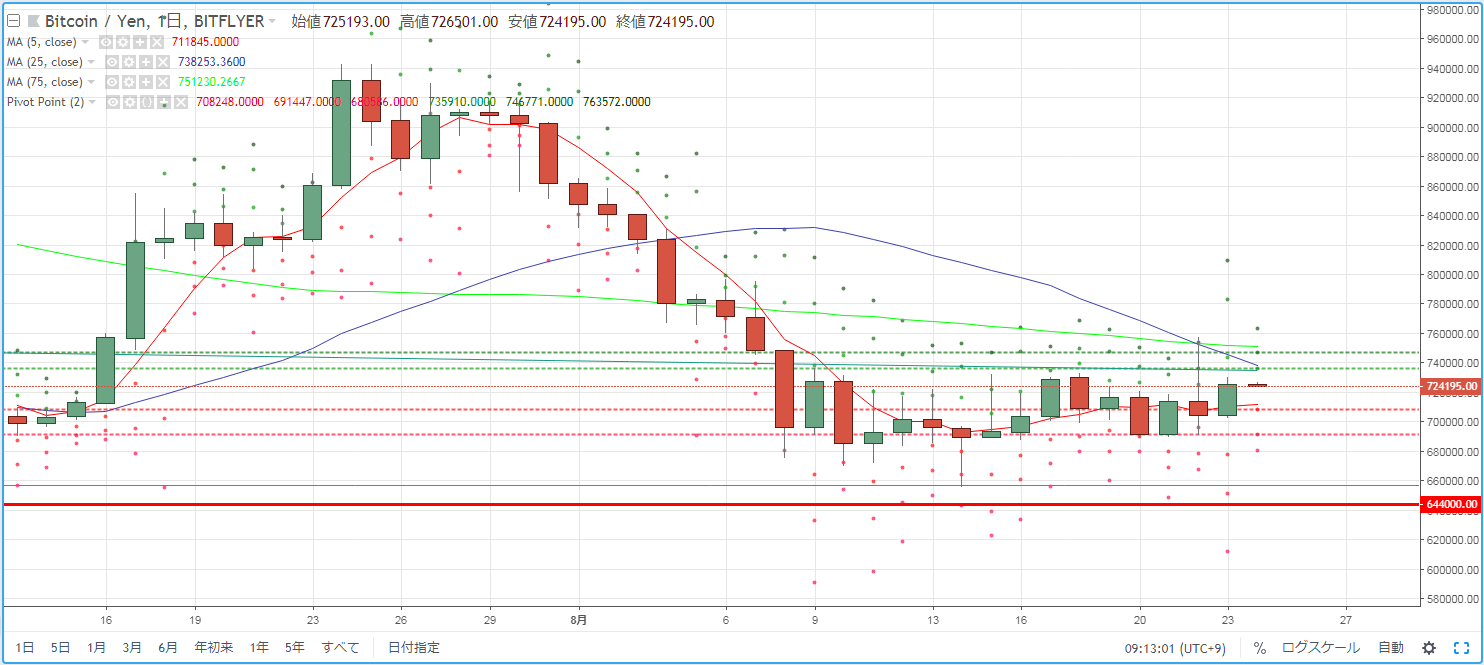Switch range to 6月
Screen dimensions: 1484x665
pos(168,647)
